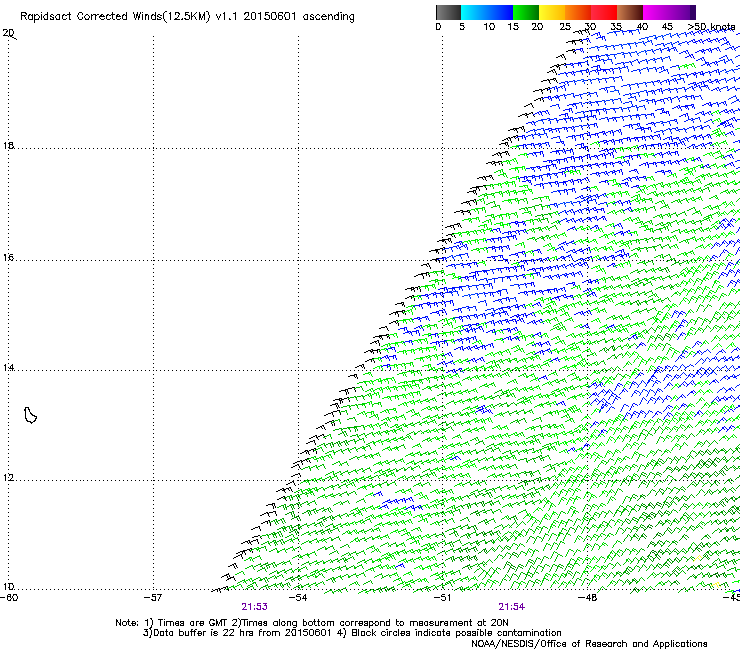Click the blue 5–15 knots legend segment

pyautogui.click(x=487, y=12)
